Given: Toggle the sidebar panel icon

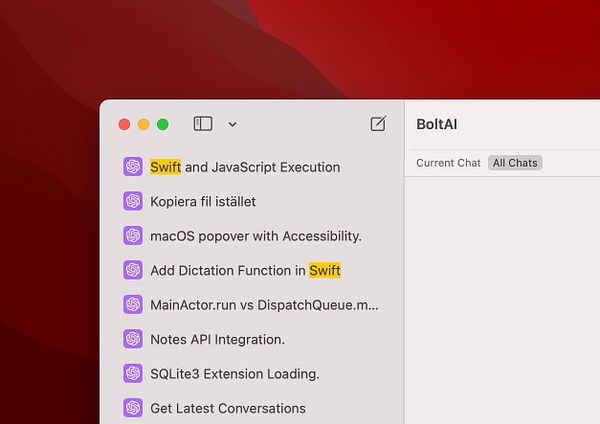Looking at the screenshot, I should (x=203, y=124).
